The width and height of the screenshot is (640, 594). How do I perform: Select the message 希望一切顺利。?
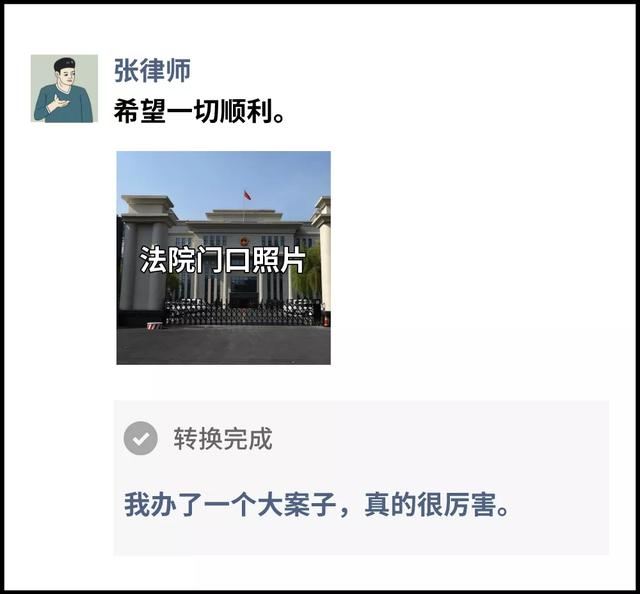pos(199,111)
